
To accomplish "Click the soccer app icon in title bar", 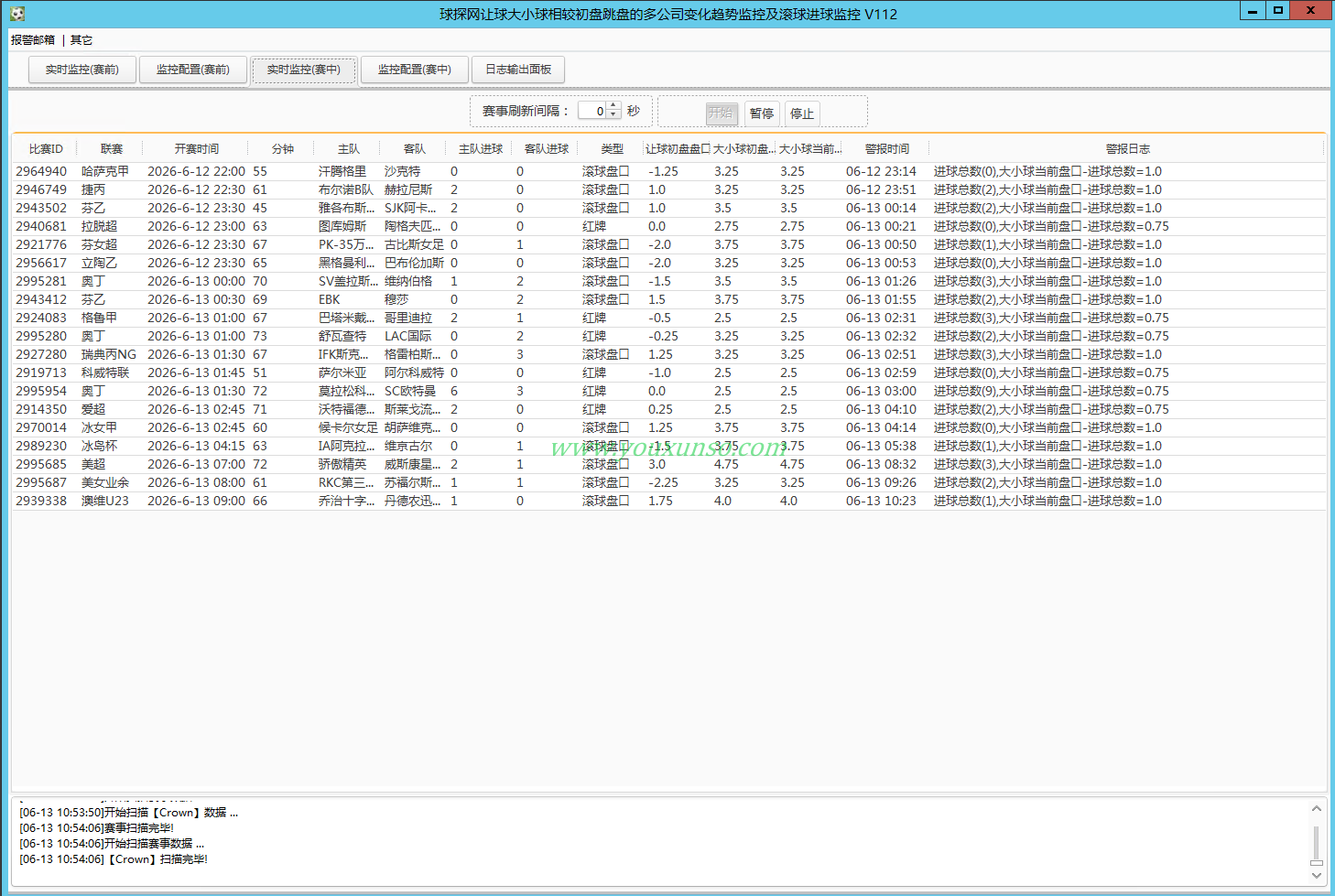I will click(x=17, y=14).
